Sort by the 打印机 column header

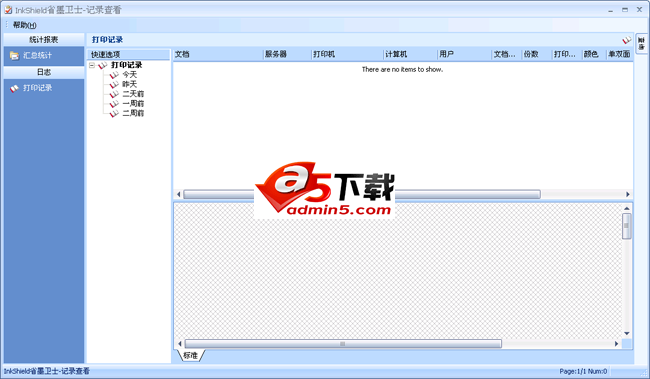pyautogui.click(x=347, y=54)
